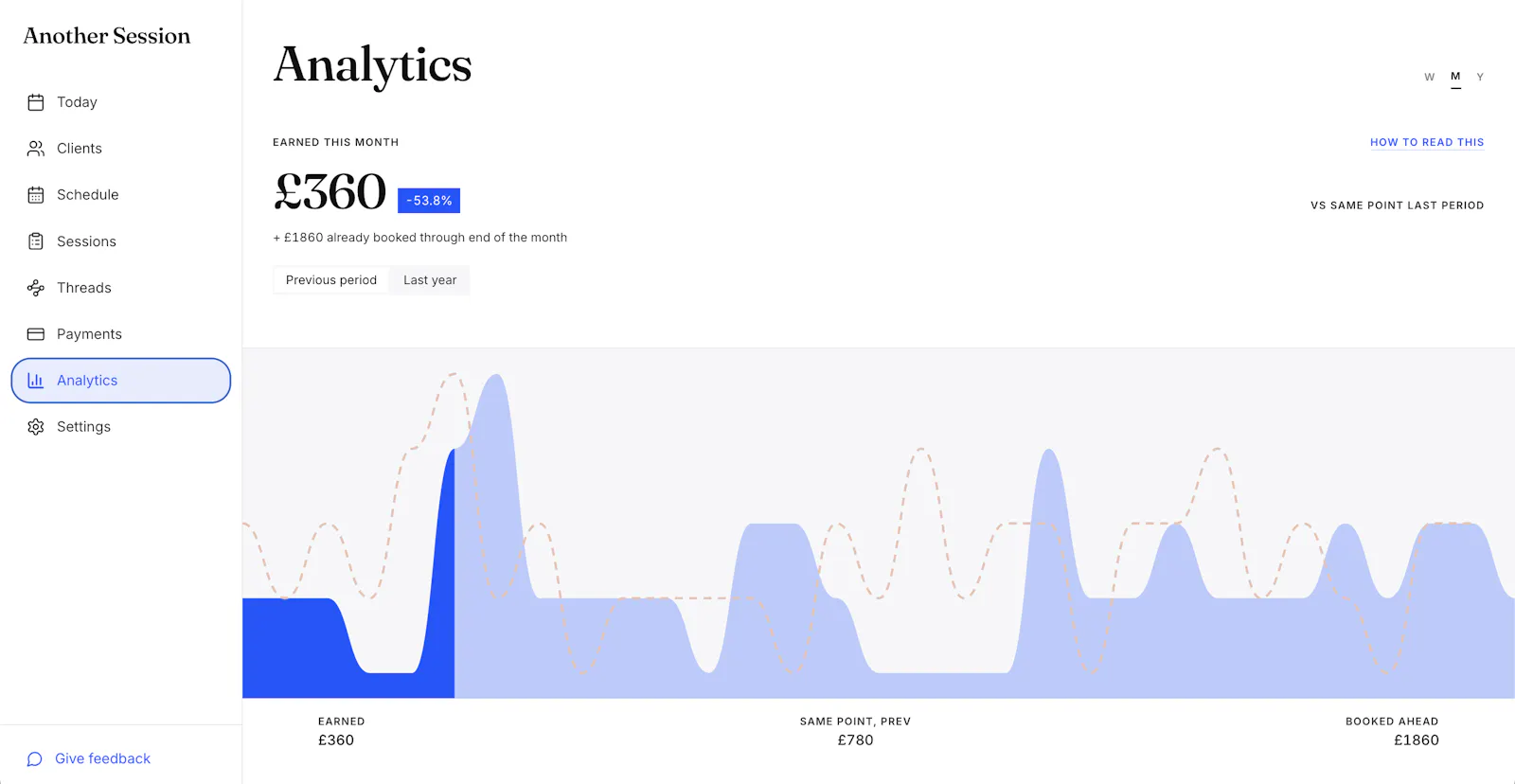Viewport: 1515px width, 784px height.
Task: Click the Analytics bar chart icon
Action: 36,381
